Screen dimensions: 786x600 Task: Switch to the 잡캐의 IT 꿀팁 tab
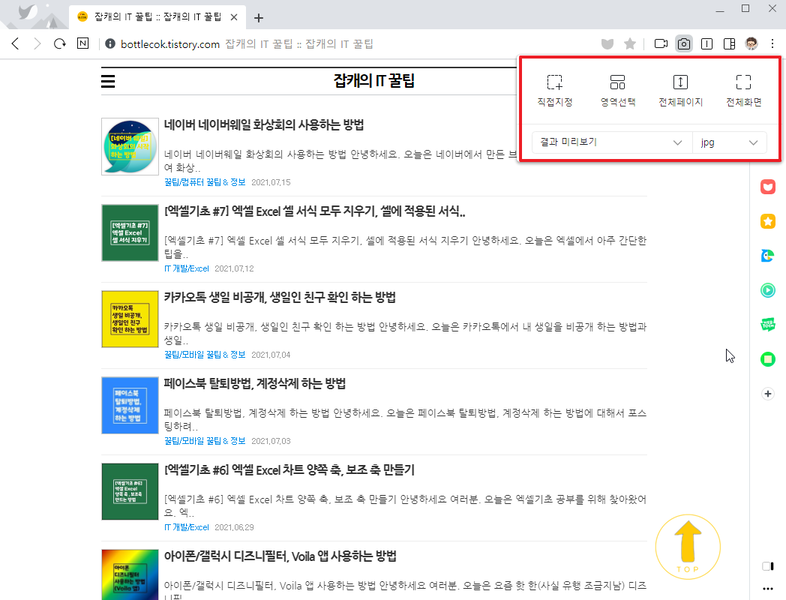click(157, 17)
